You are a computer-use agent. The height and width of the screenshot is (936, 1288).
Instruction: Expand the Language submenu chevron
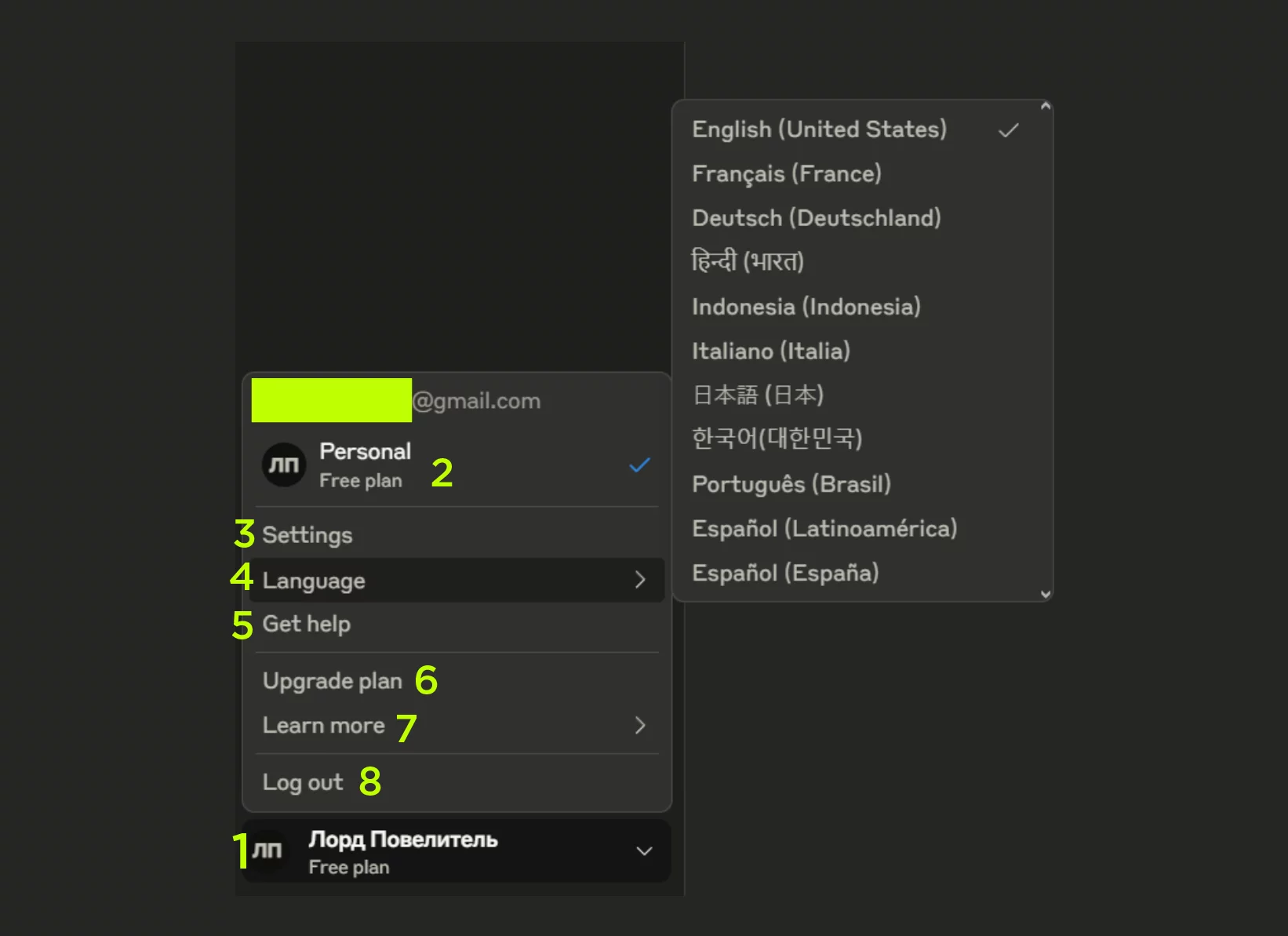[x=640, y=580]
